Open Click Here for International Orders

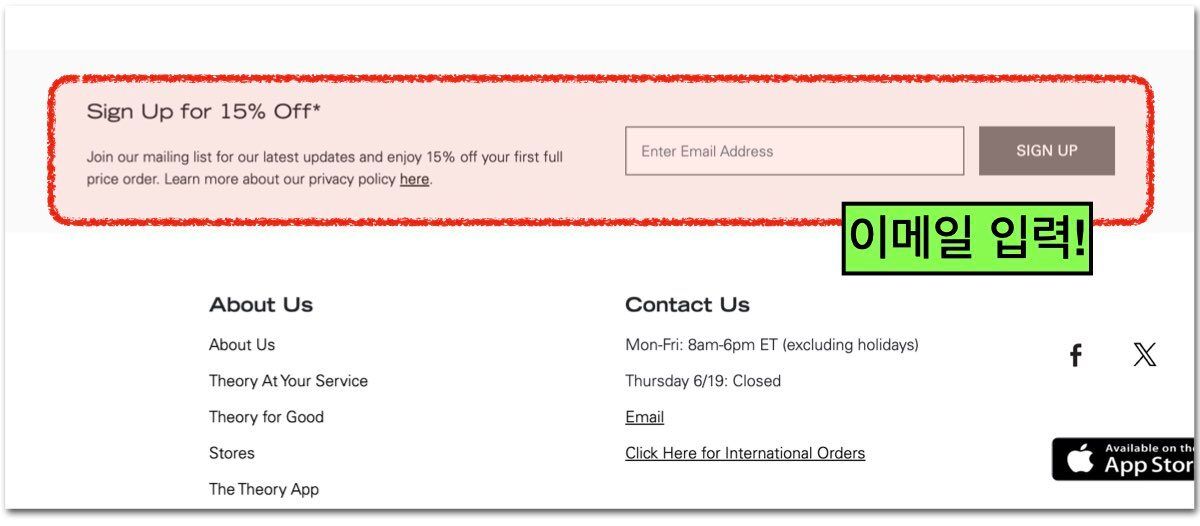[x=745, y=453]
